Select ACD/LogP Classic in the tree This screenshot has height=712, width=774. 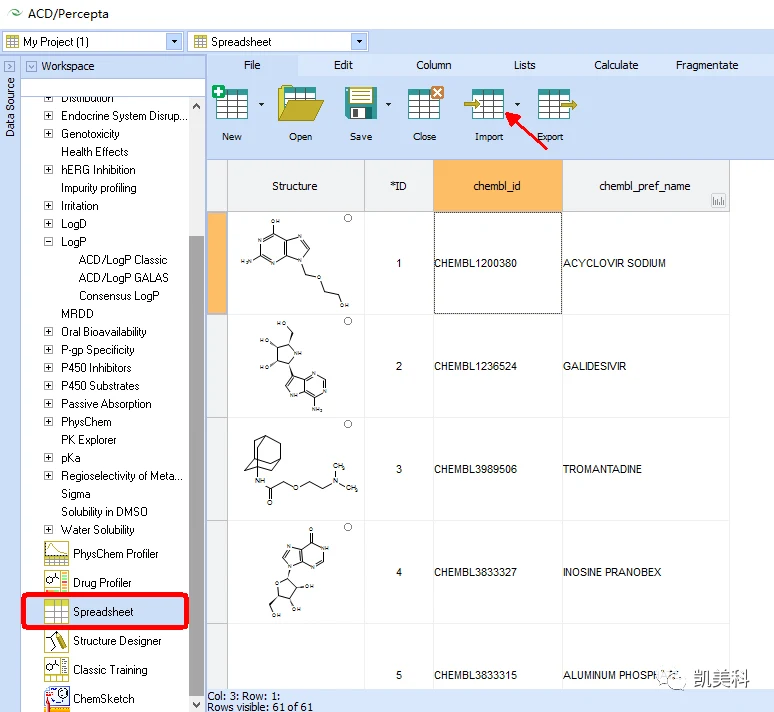pos(123,260)
